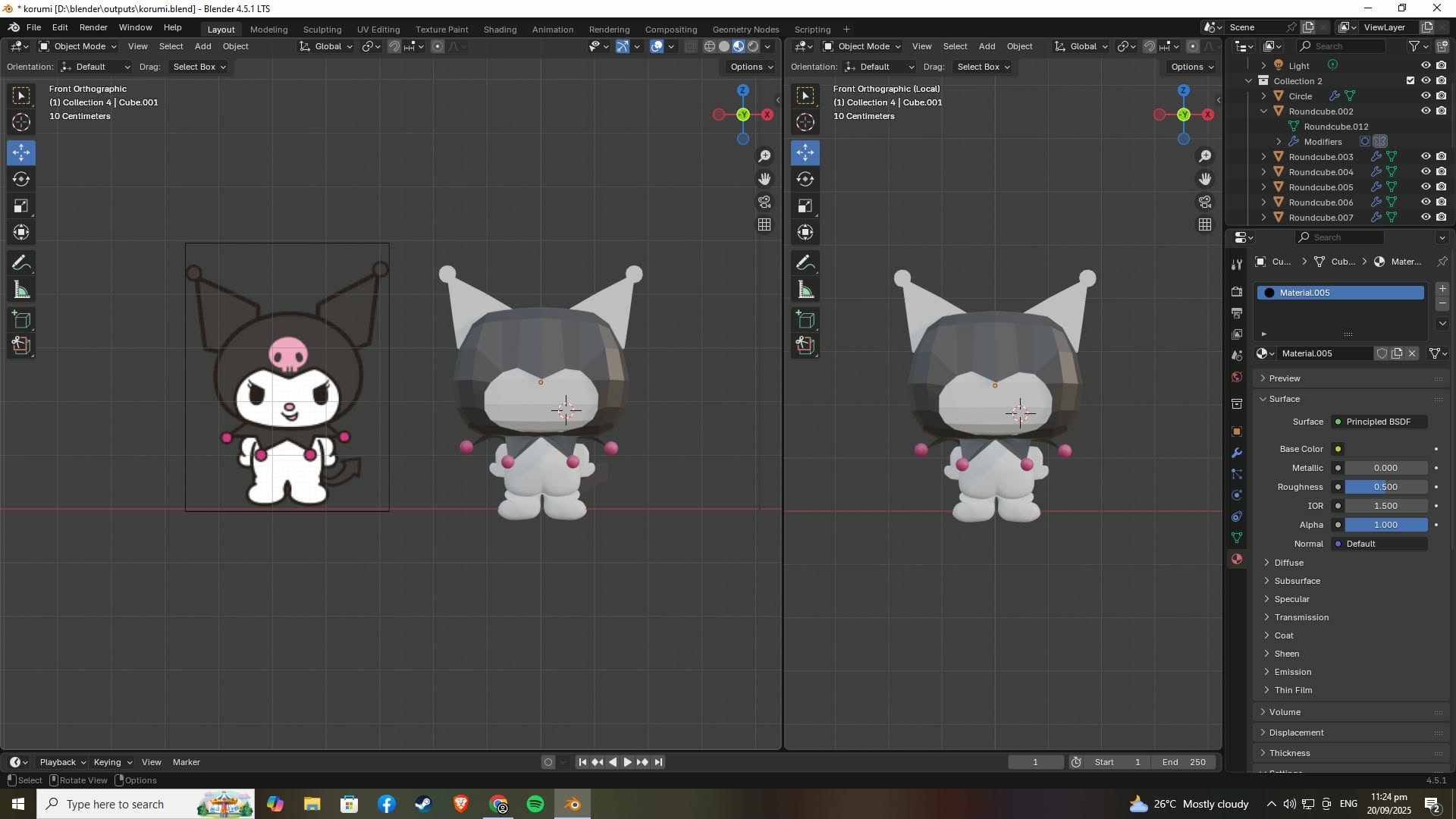Select the Move tool in left viewport
The height and width of the screenshot is (819, 1456).
(x=21, y=152)
